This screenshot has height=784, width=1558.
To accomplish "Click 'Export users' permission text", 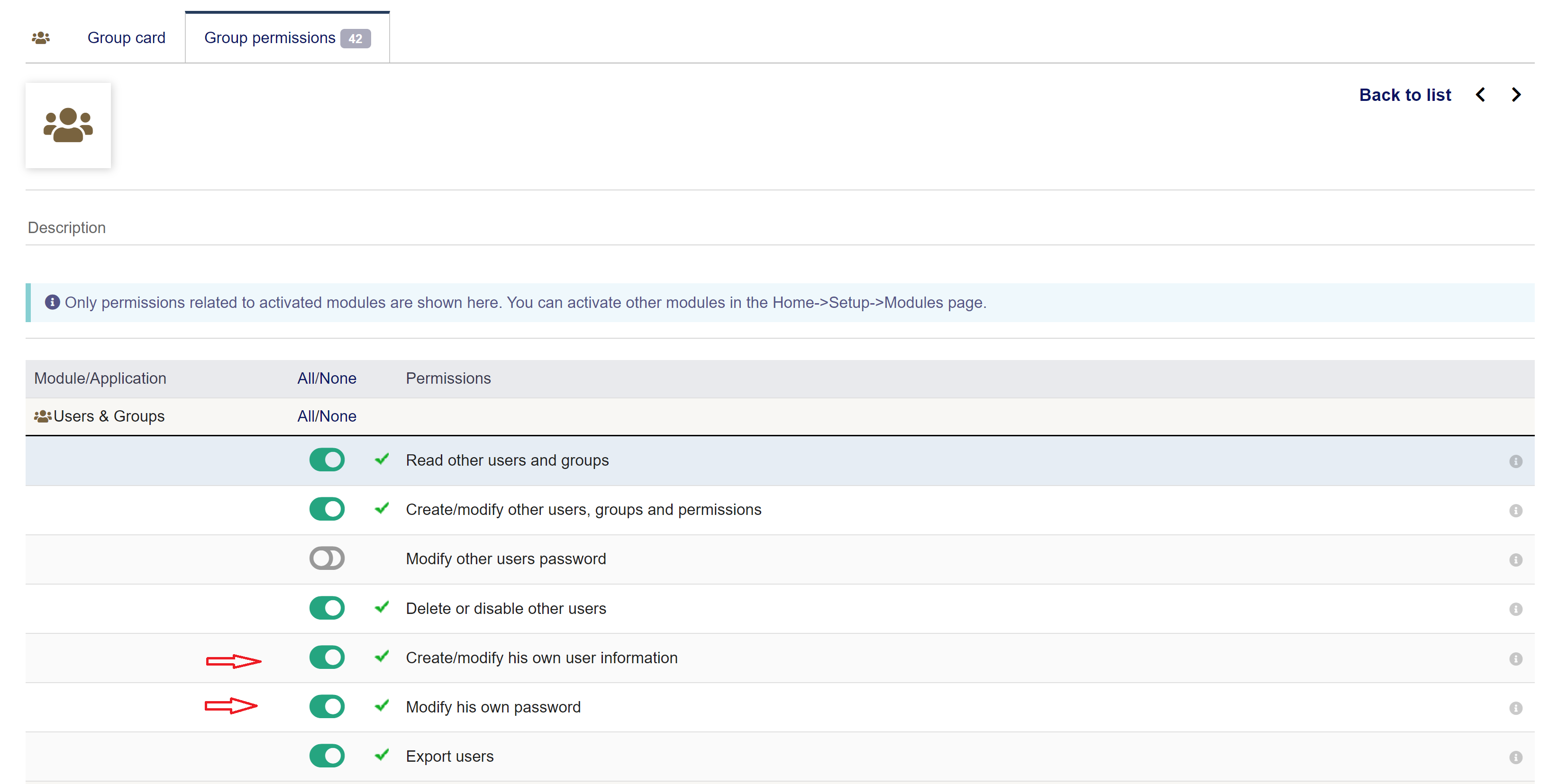I will click(449, 757).
